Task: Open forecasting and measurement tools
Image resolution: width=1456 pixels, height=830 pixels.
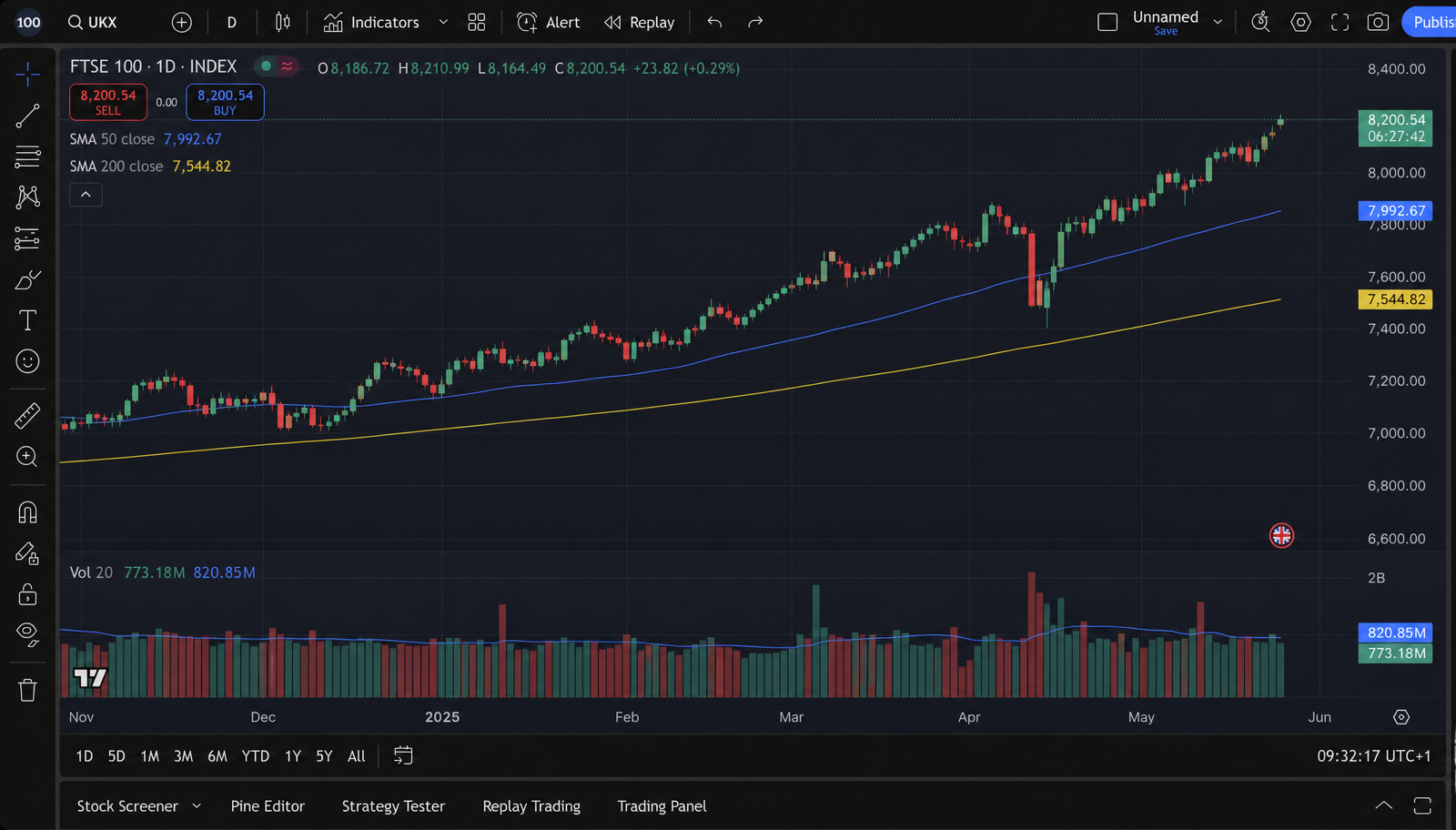Action: click(x=27, y=238)
